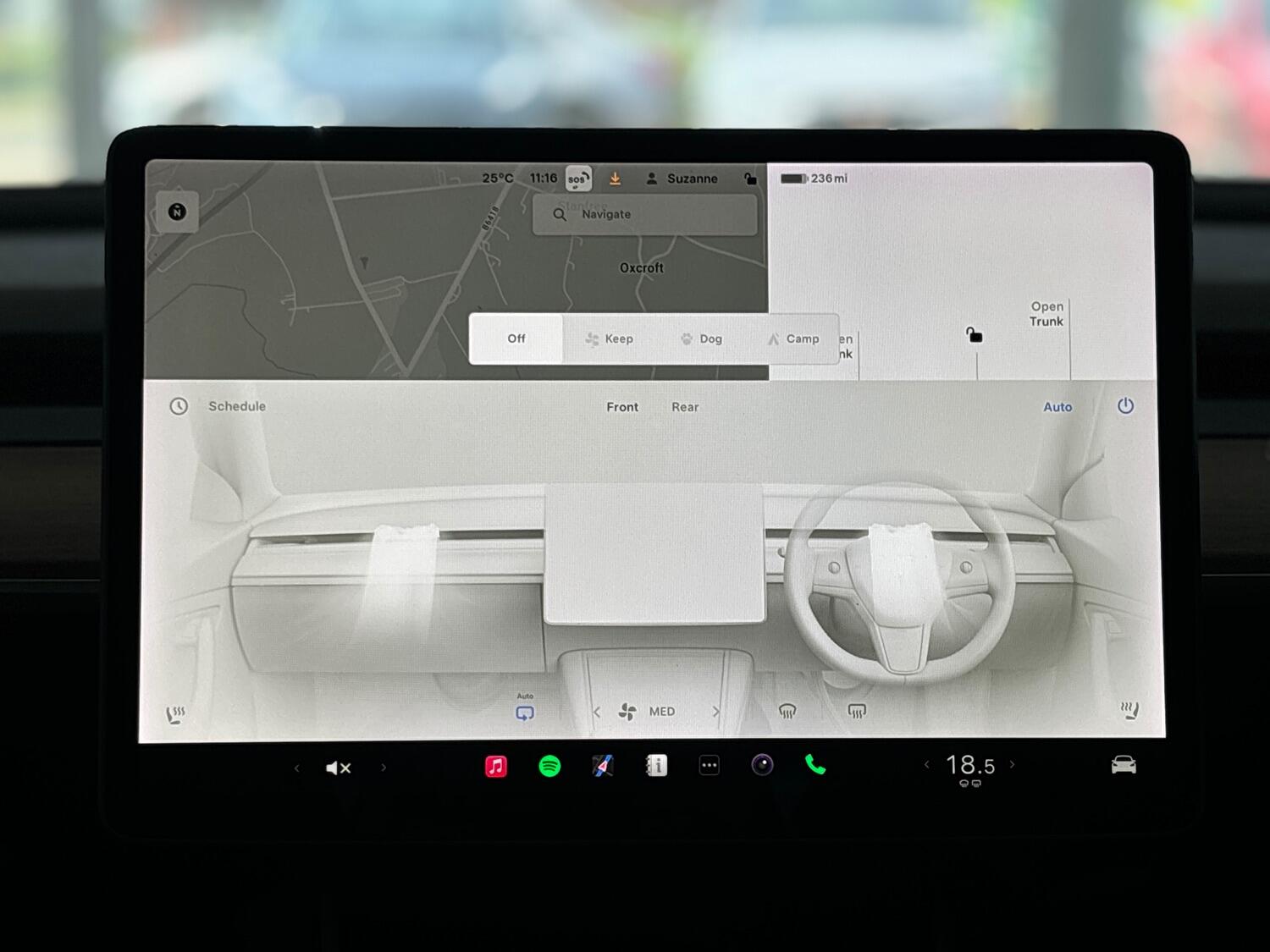
Task: Launch Spotify from the app bar
Action: click(549, 767)
